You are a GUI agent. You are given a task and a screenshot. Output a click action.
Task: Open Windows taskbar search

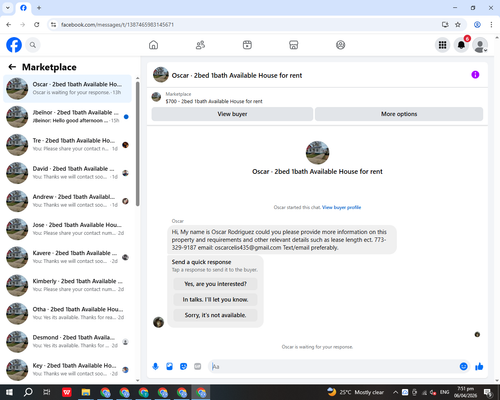28,392
